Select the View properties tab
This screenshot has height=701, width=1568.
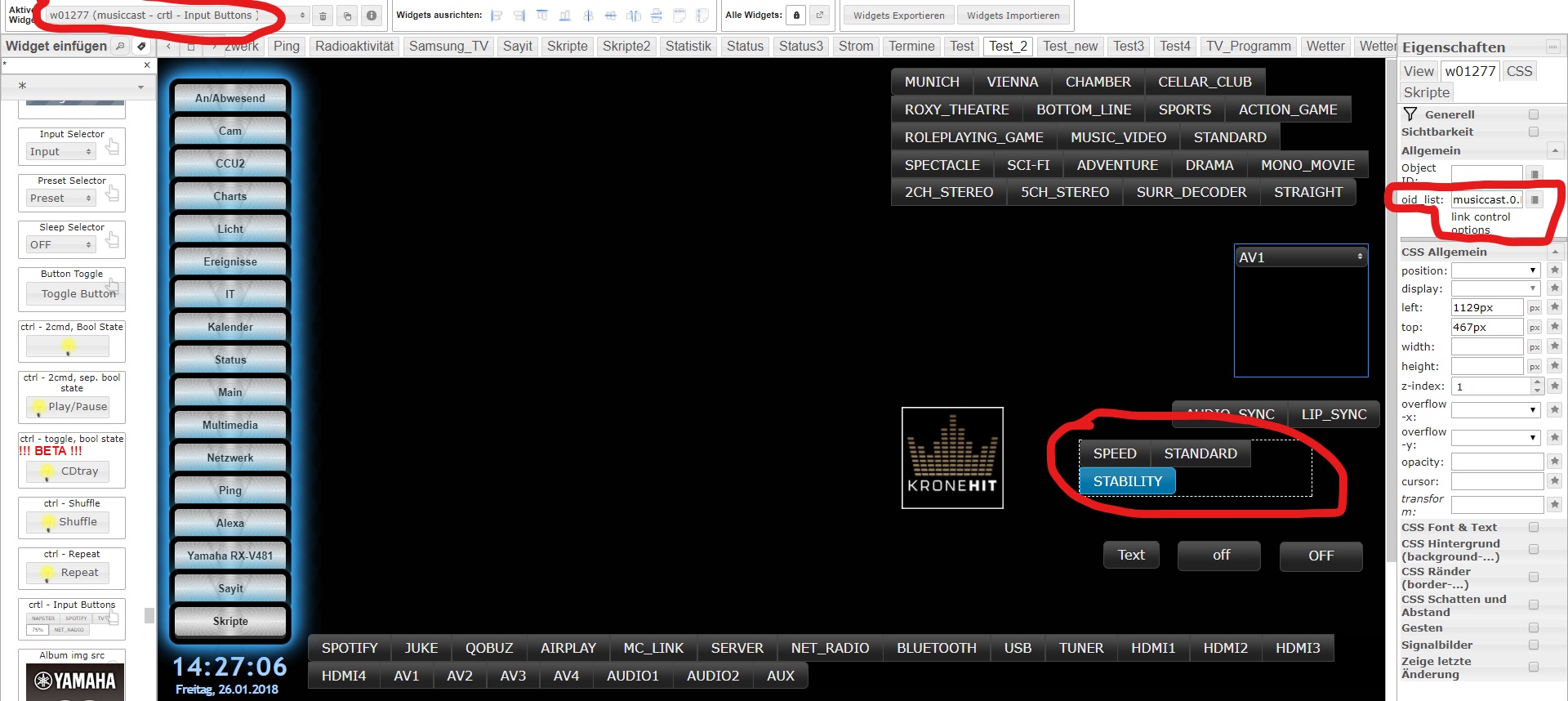pyautogui.click(x=1419, y=71)
